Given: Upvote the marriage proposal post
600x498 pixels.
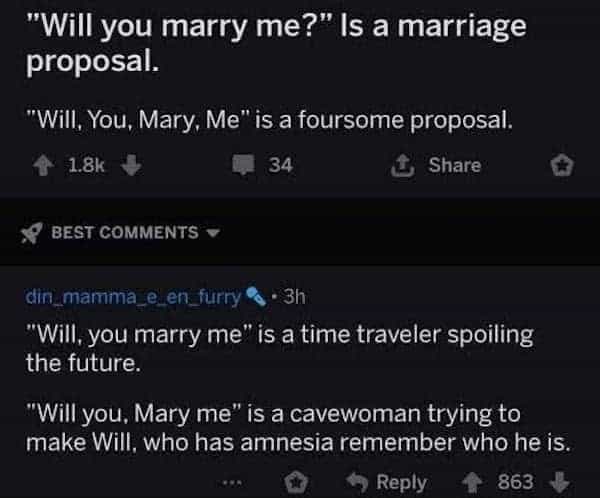Looking at the screenshot, I should point(46,165).
